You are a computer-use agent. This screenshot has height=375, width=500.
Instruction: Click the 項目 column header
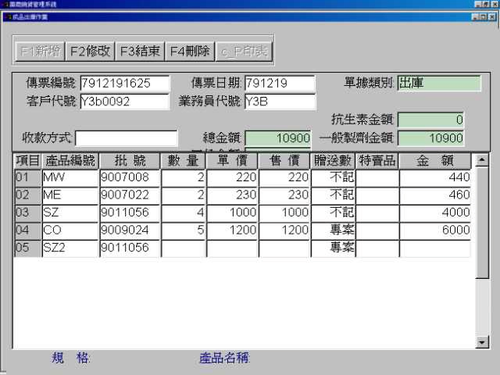pyautogui.click(x=28, y=161)
